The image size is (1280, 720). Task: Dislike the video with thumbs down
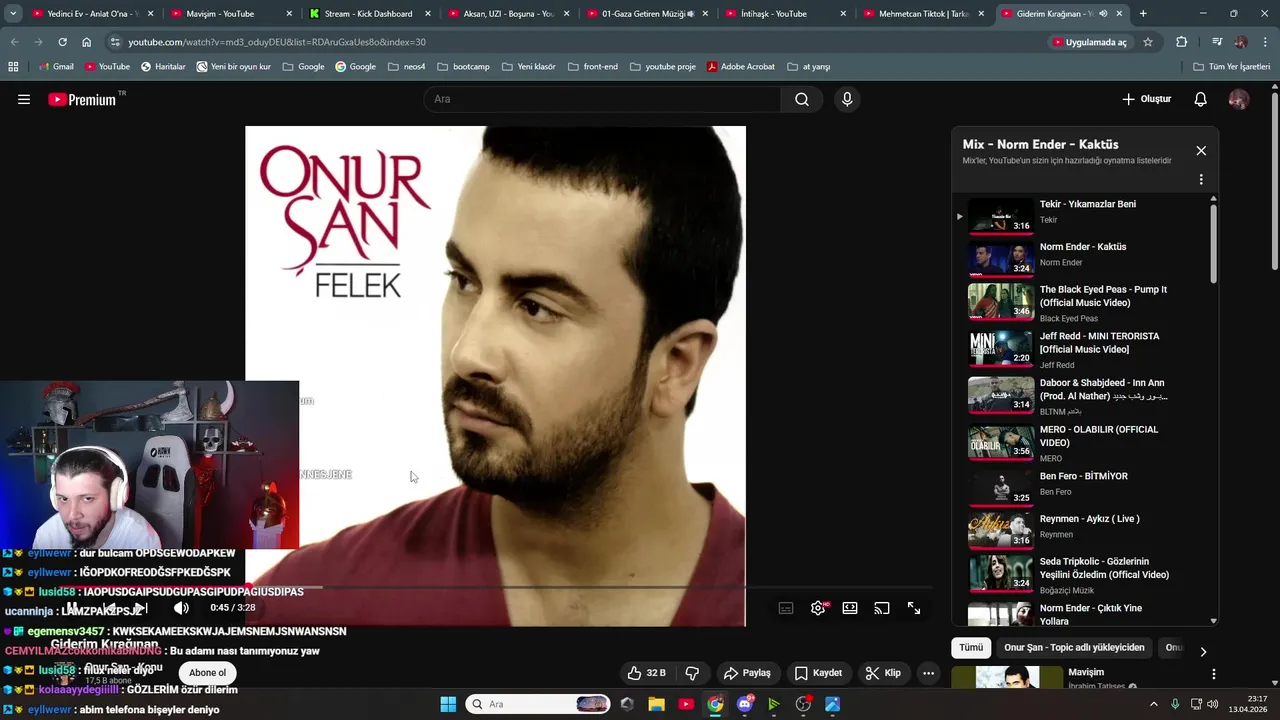click(691, 673)
